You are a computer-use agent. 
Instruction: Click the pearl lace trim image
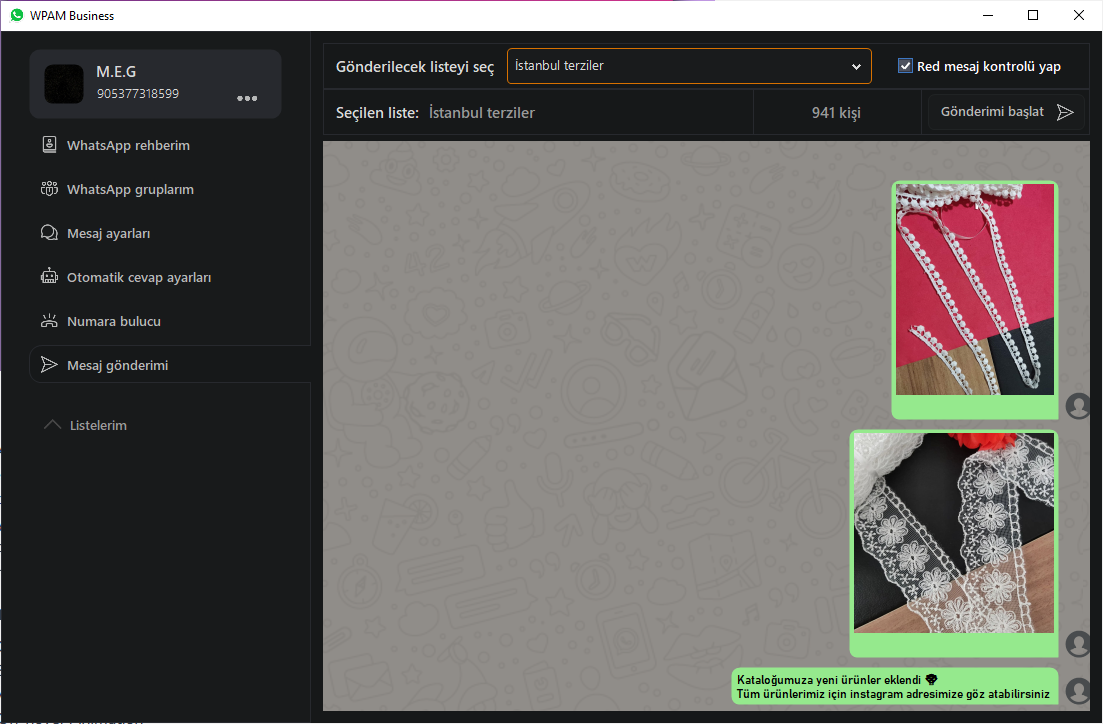(x=974, y=290)
